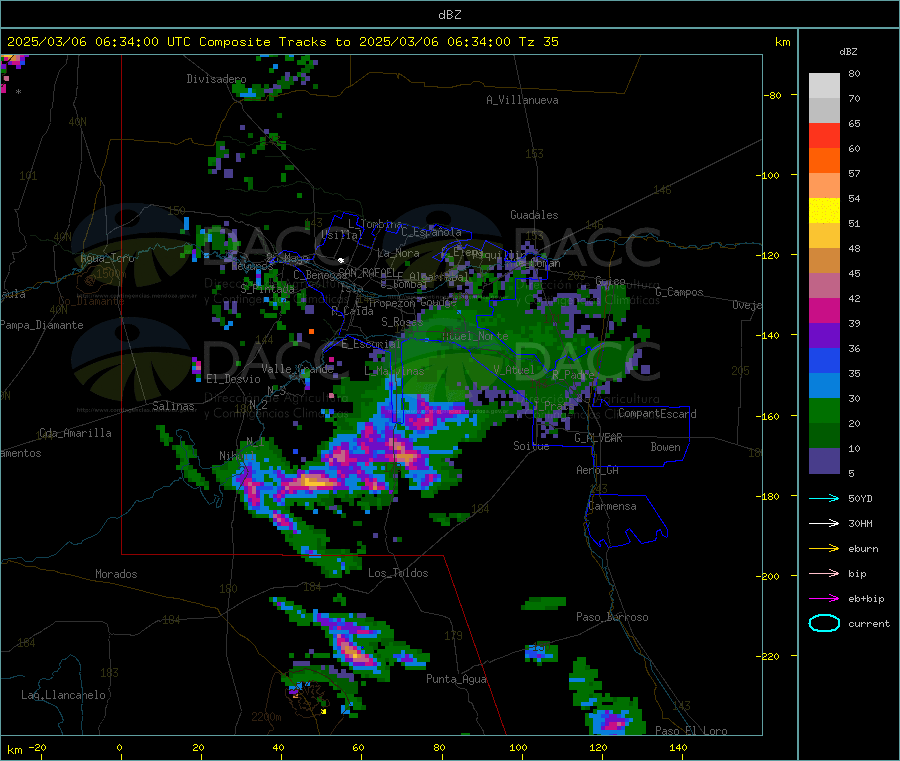Click the 'Valle_Grande' map label
Image resolution: width=900 pixels, height=761 pixels.
coord(297,369)
